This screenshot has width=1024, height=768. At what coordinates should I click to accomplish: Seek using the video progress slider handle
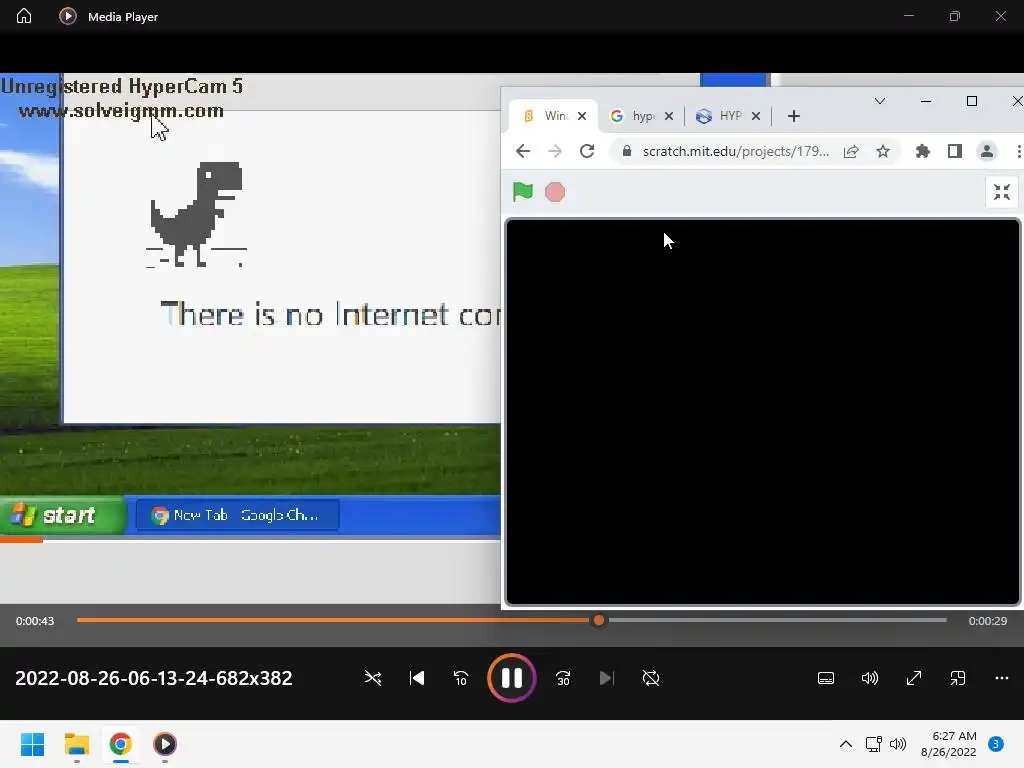pos(599,620)
